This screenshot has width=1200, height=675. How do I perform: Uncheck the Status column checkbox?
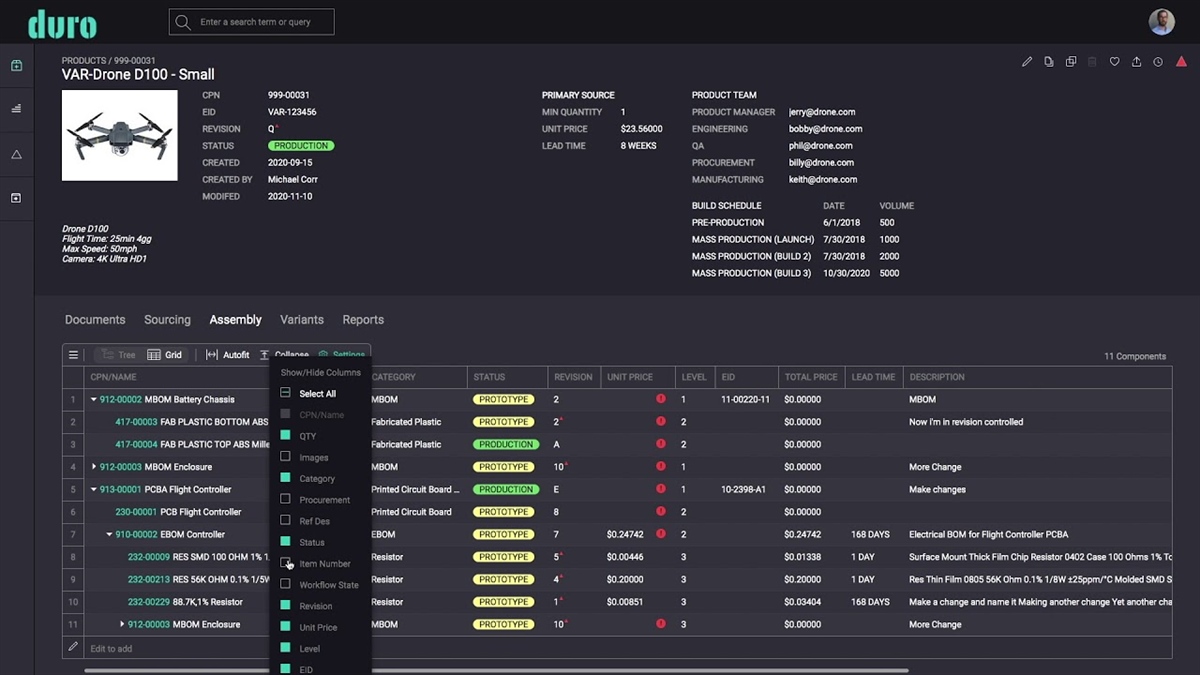click(x=285, y=542)
